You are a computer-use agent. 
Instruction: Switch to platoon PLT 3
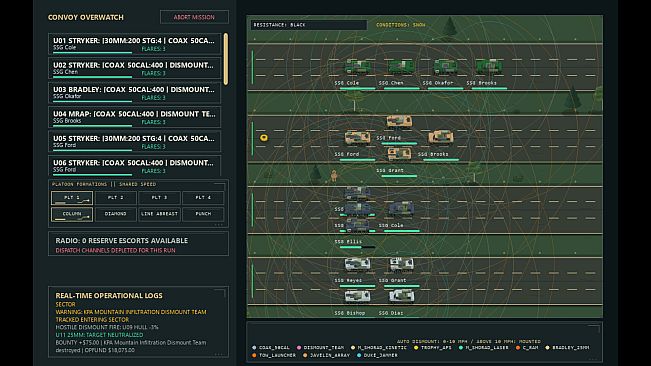click(159, 198)
